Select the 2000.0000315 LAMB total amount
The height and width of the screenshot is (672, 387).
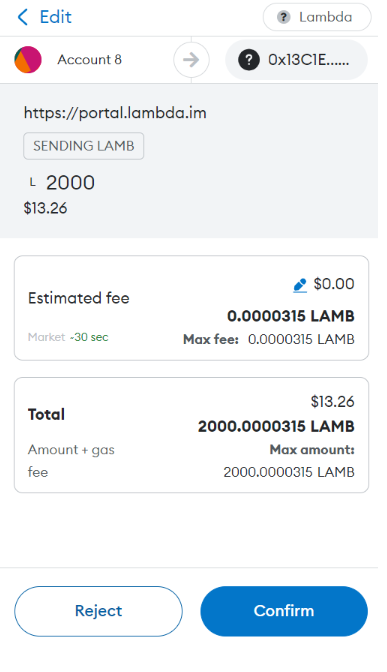[x=276, y=426]
